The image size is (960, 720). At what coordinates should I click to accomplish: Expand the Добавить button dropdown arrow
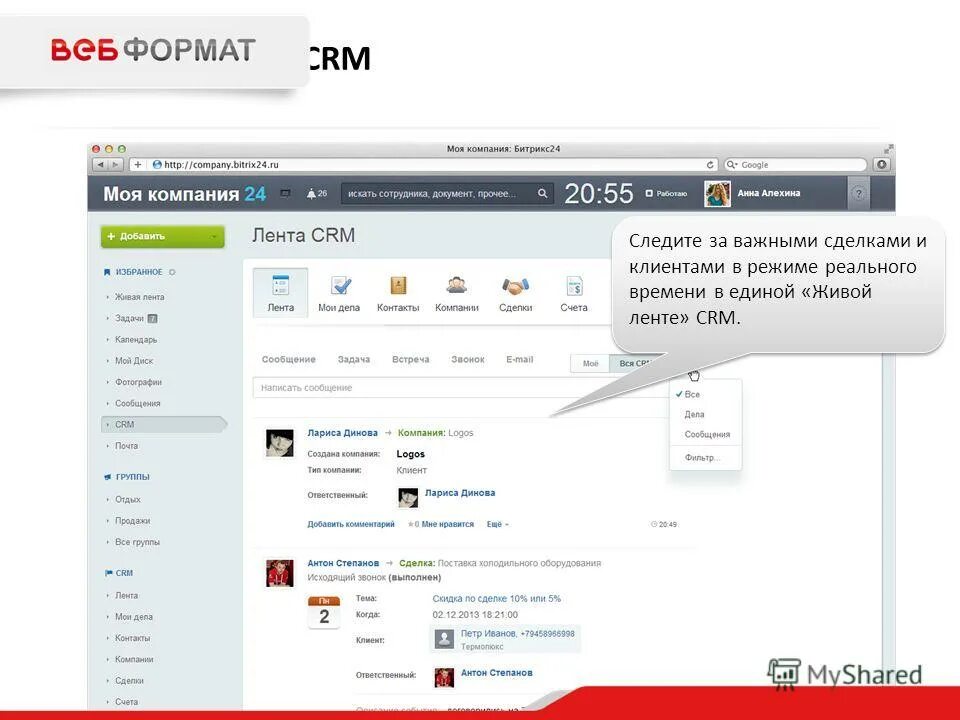coord(214,236)
